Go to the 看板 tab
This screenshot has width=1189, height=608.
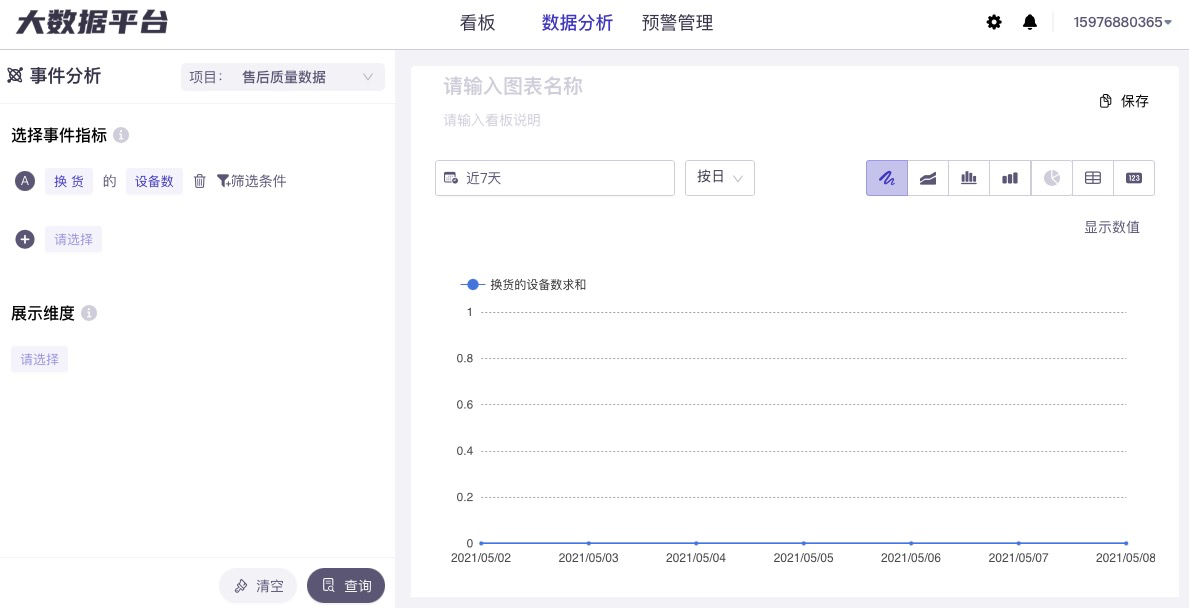click(478, 23)
